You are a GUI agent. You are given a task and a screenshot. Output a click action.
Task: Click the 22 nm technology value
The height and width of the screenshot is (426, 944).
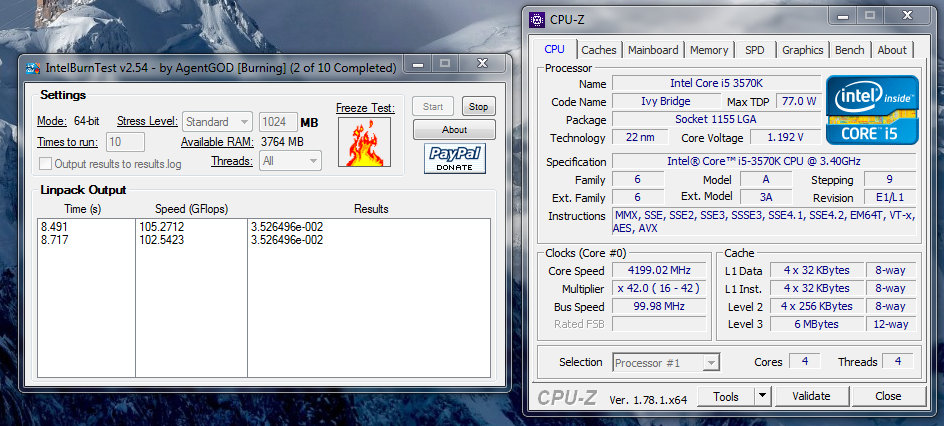[x=640, y=137]
